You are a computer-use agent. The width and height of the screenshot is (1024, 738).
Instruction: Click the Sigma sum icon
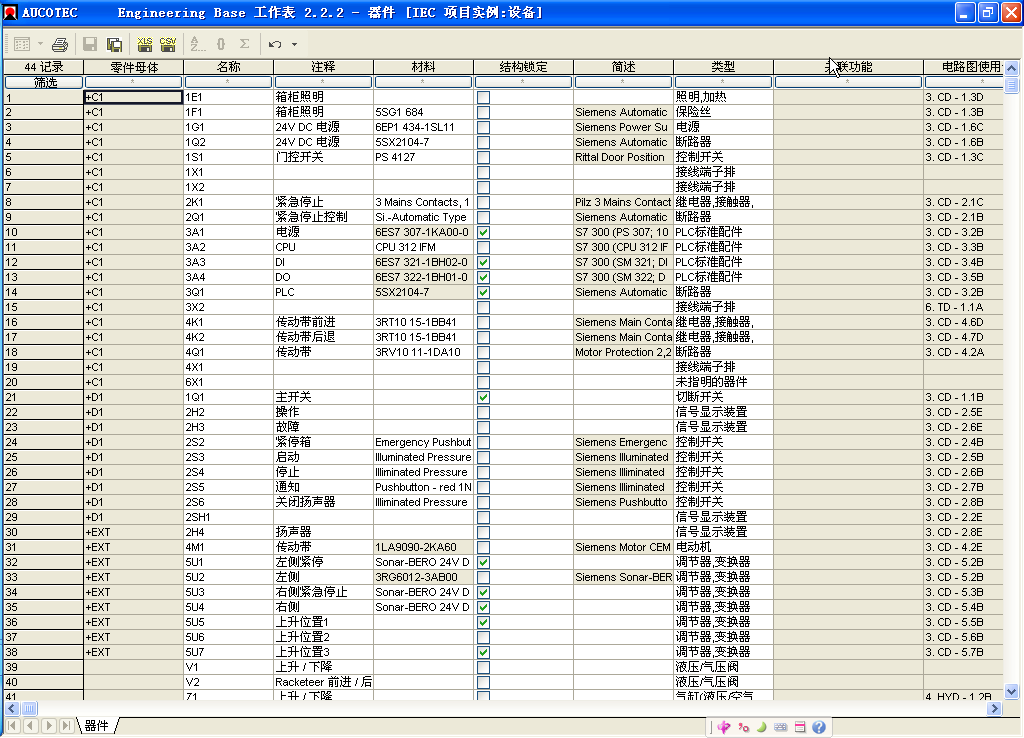(x=245, y=44)
